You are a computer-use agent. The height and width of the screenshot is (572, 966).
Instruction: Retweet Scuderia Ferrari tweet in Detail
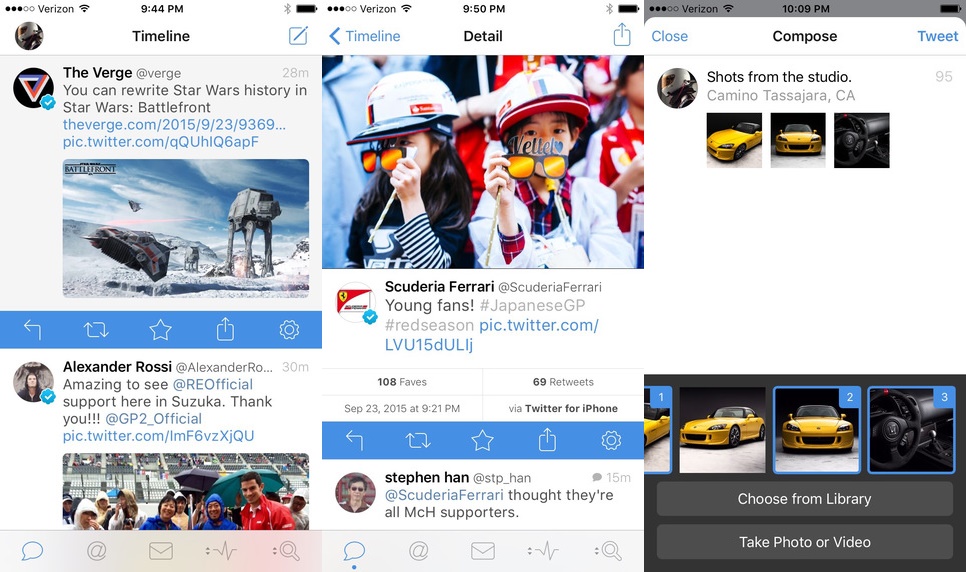coord(418,440)
